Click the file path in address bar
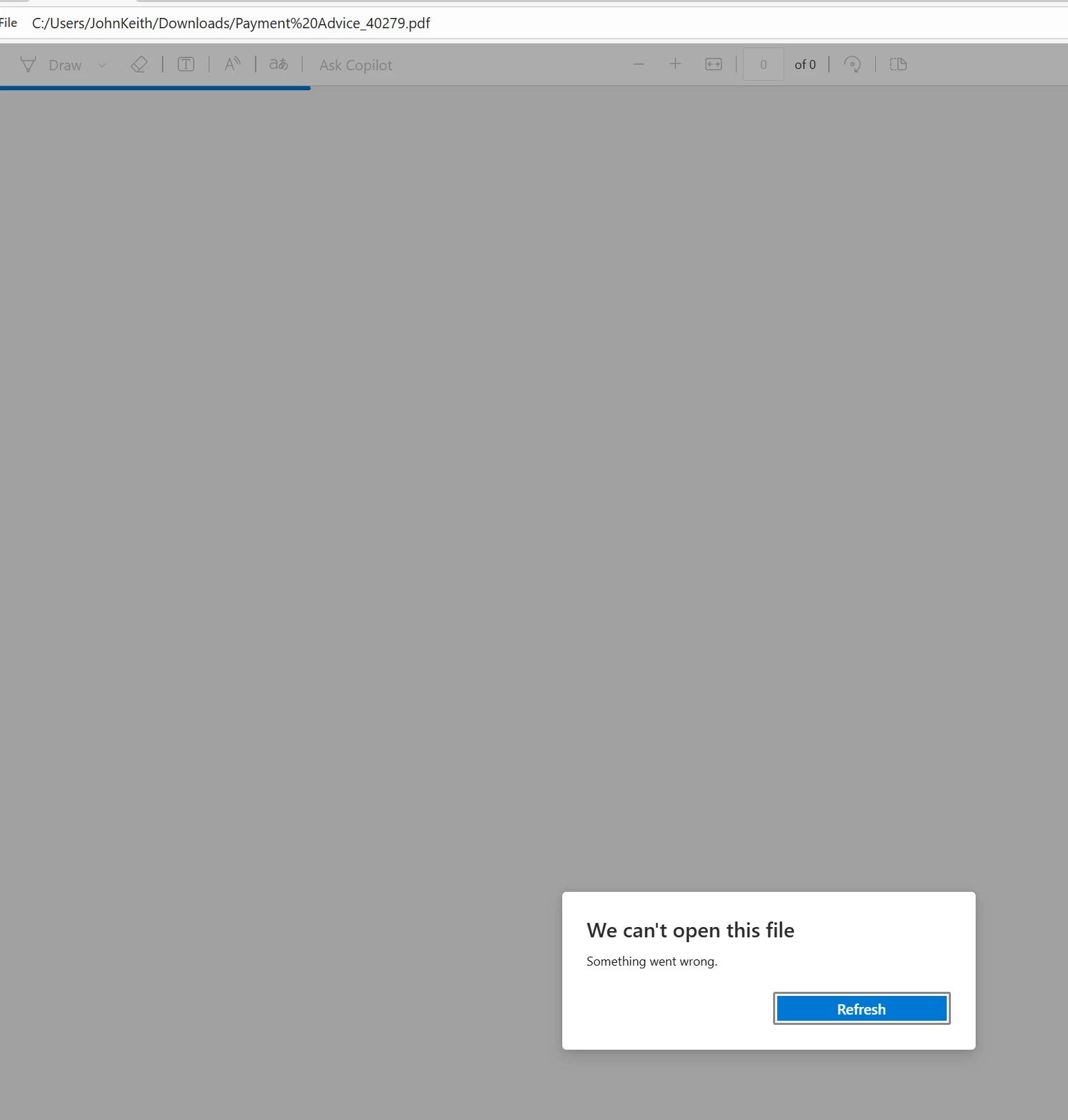 click(231, 23)
